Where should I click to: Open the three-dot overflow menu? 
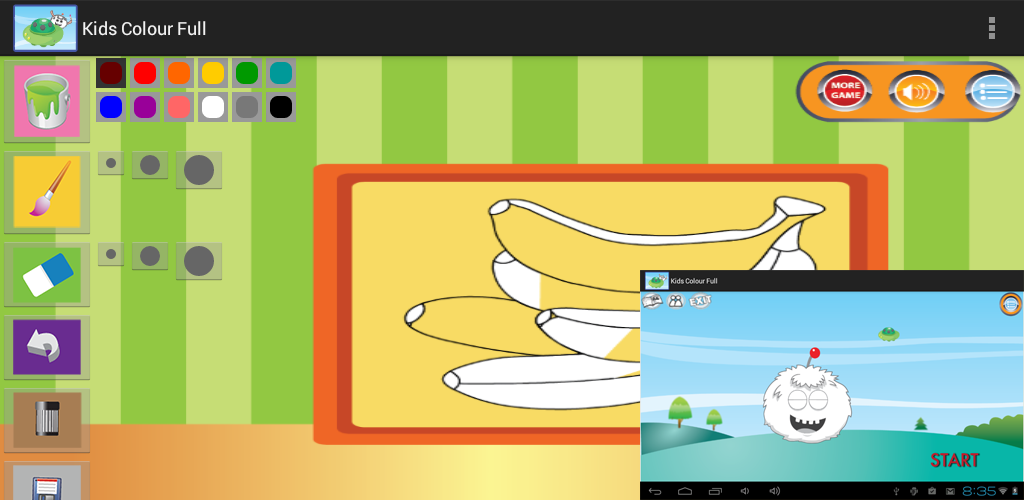click(991, 28)
